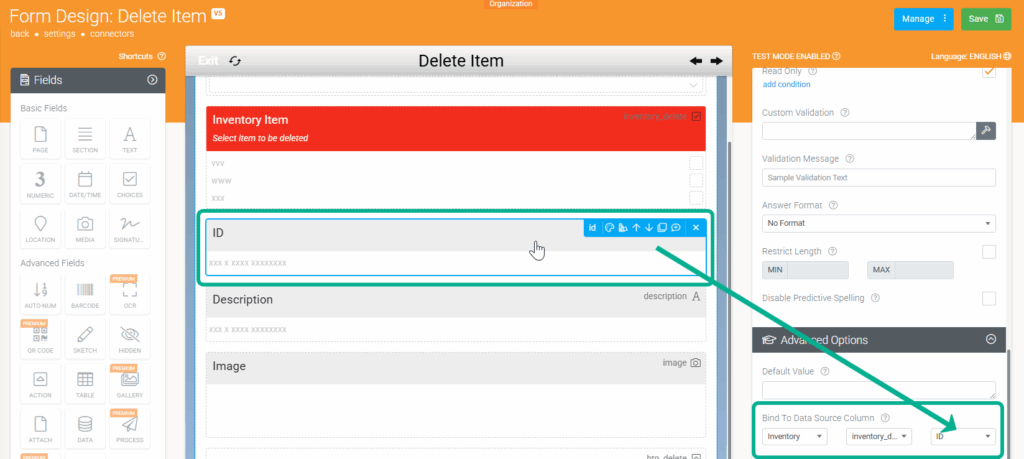This screenshot has width=1024, height=459.
Task: Open the palette style icon on ID field
Action: pyautogui.click(x=609, y=228)
